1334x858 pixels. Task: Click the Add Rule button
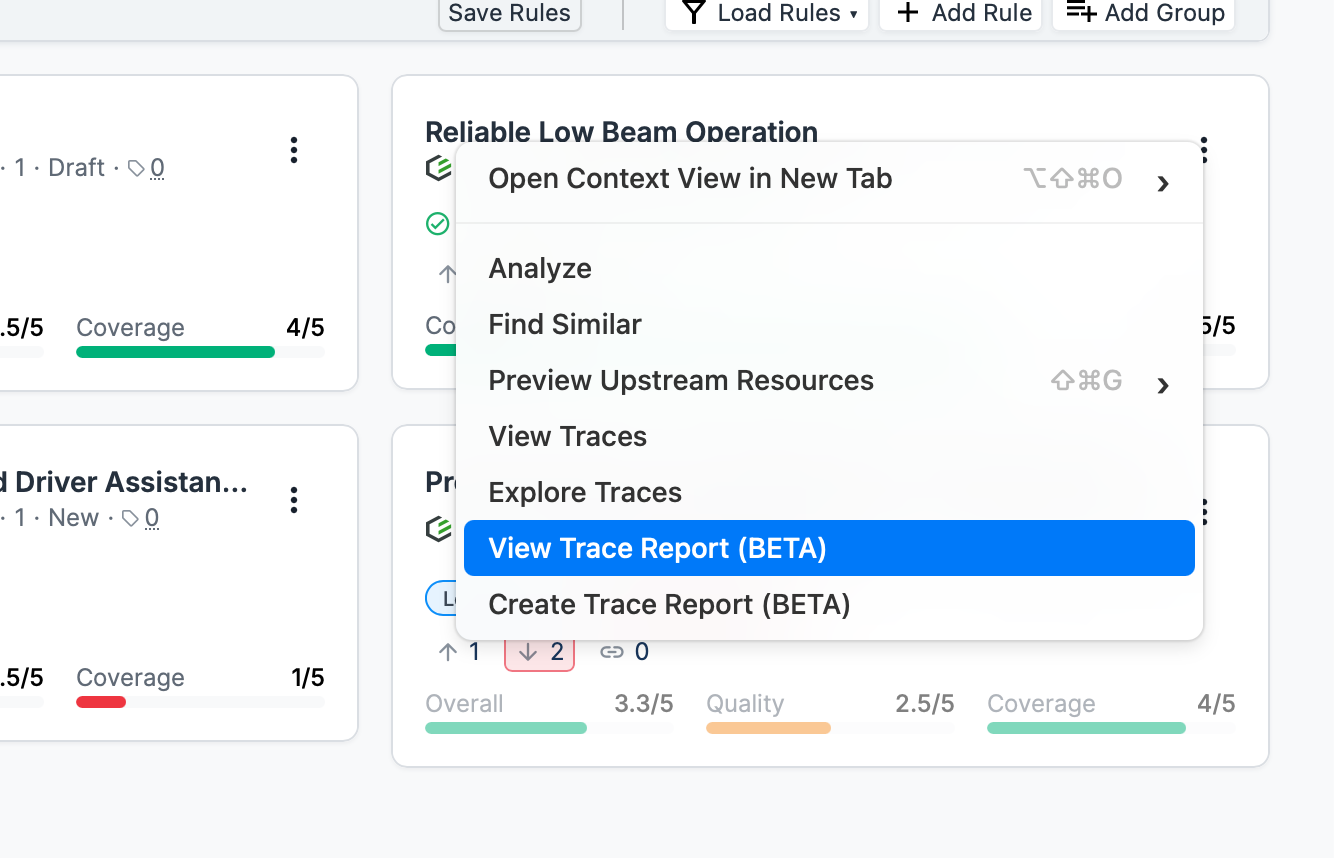[961, 13]
